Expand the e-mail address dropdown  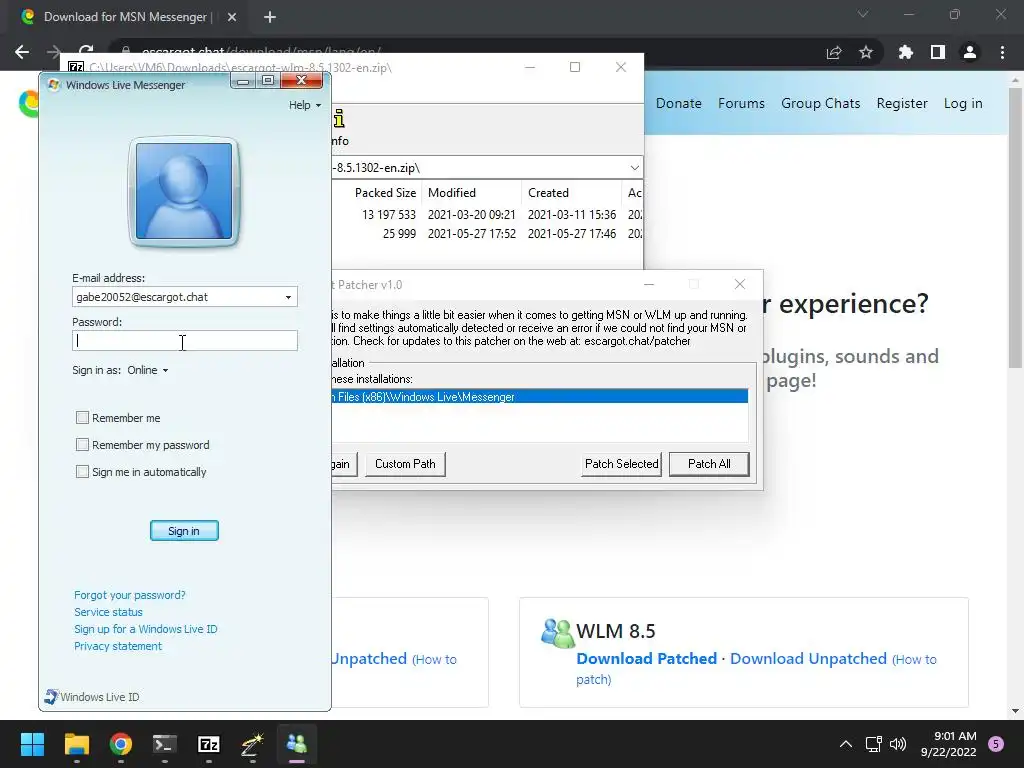click(288, 297)
